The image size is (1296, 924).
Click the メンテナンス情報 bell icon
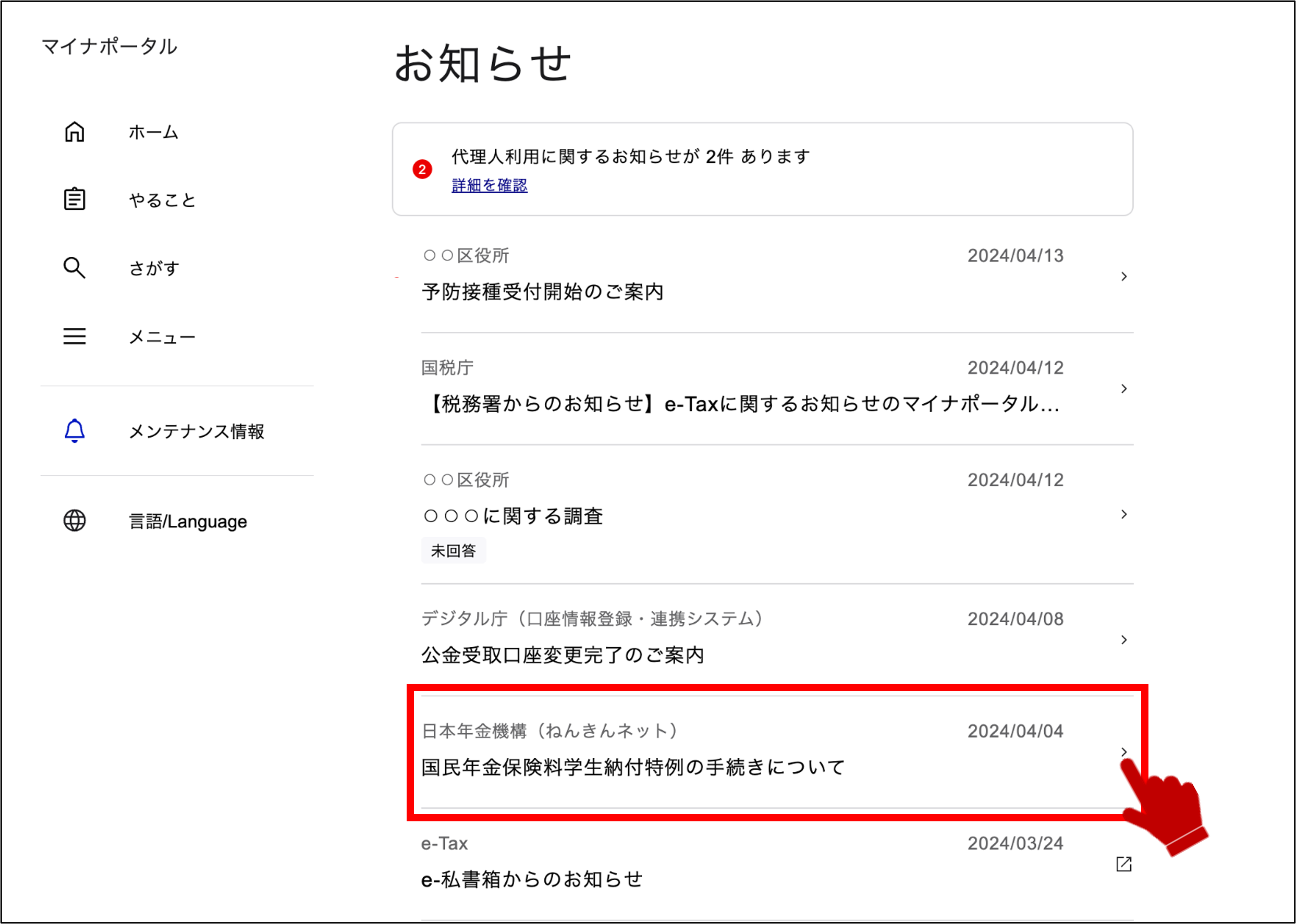pos(75,430)
